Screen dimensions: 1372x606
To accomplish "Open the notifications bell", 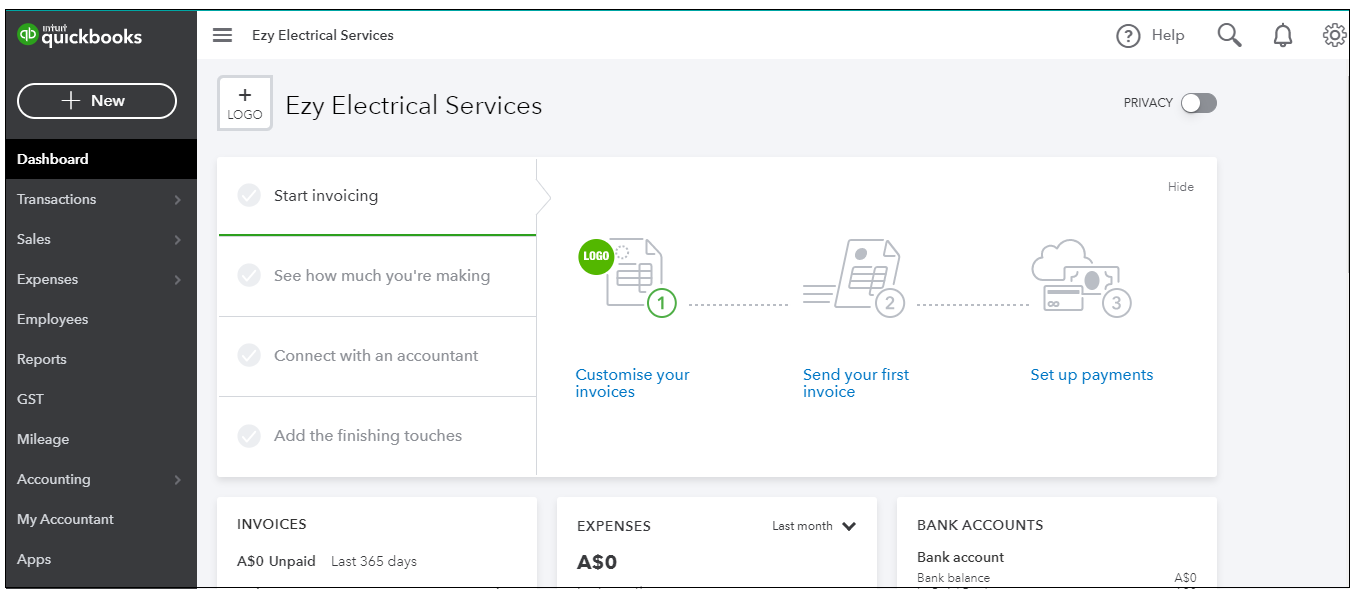I will (x=1282, y=36).
